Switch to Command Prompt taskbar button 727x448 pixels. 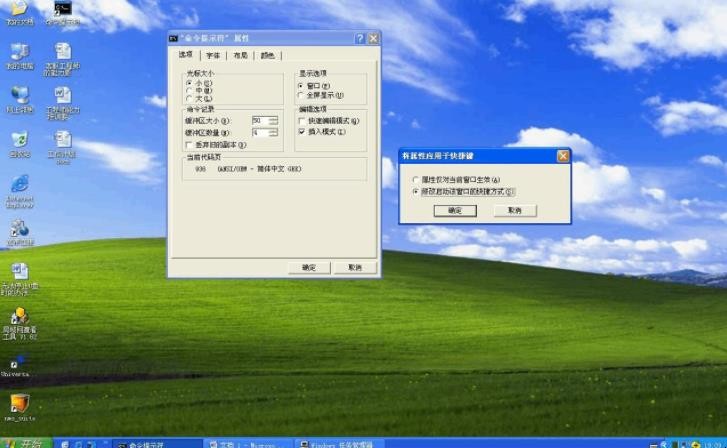click(158, 444)
